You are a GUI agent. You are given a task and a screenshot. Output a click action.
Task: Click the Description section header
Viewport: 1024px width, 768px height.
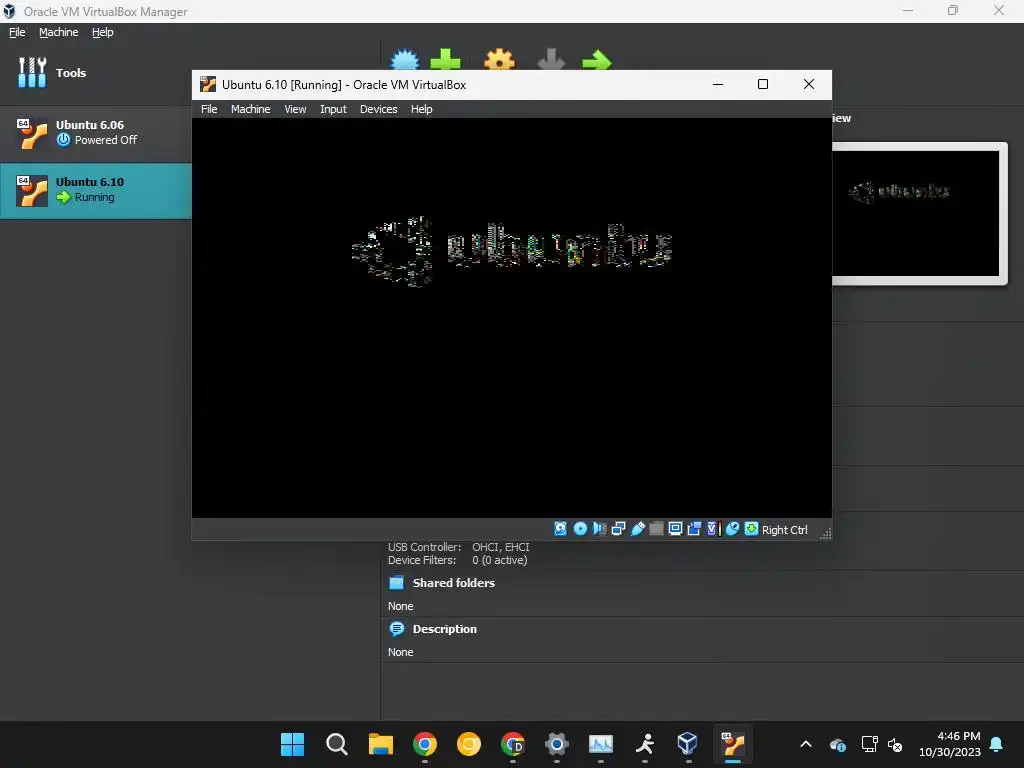pyautogui.click(x=444, y=629)
